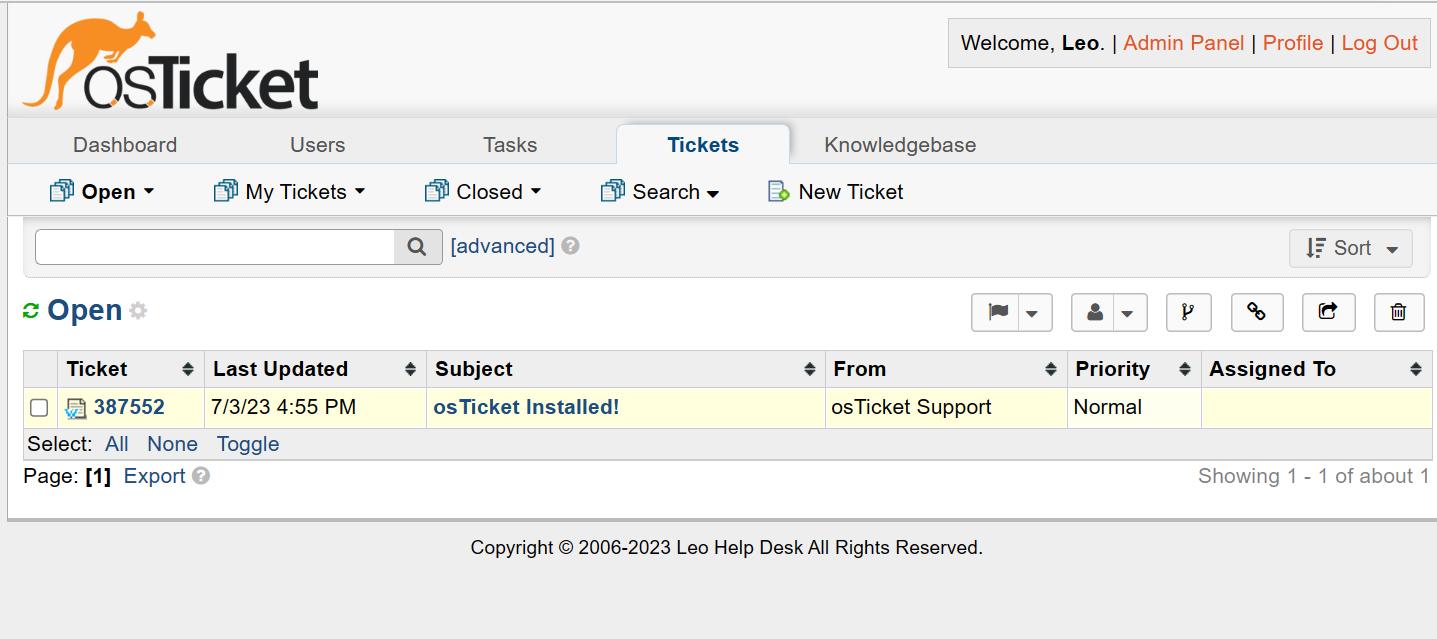Click the help icon beside Export
Viewport: 1437px width, 639px height.
pos(201,476)
